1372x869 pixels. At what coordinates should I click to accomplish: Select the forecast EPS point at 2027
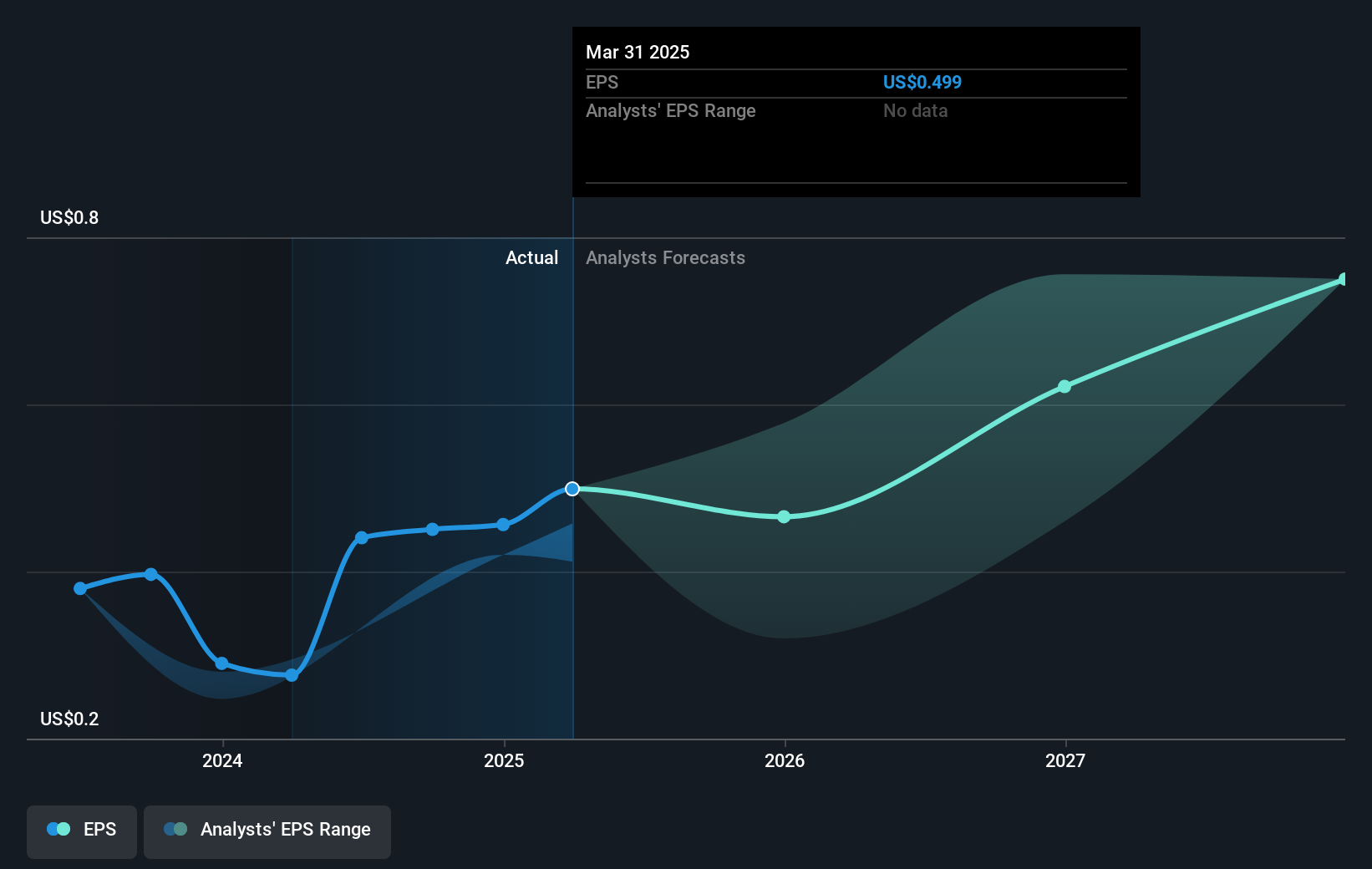pos(1065,386)
